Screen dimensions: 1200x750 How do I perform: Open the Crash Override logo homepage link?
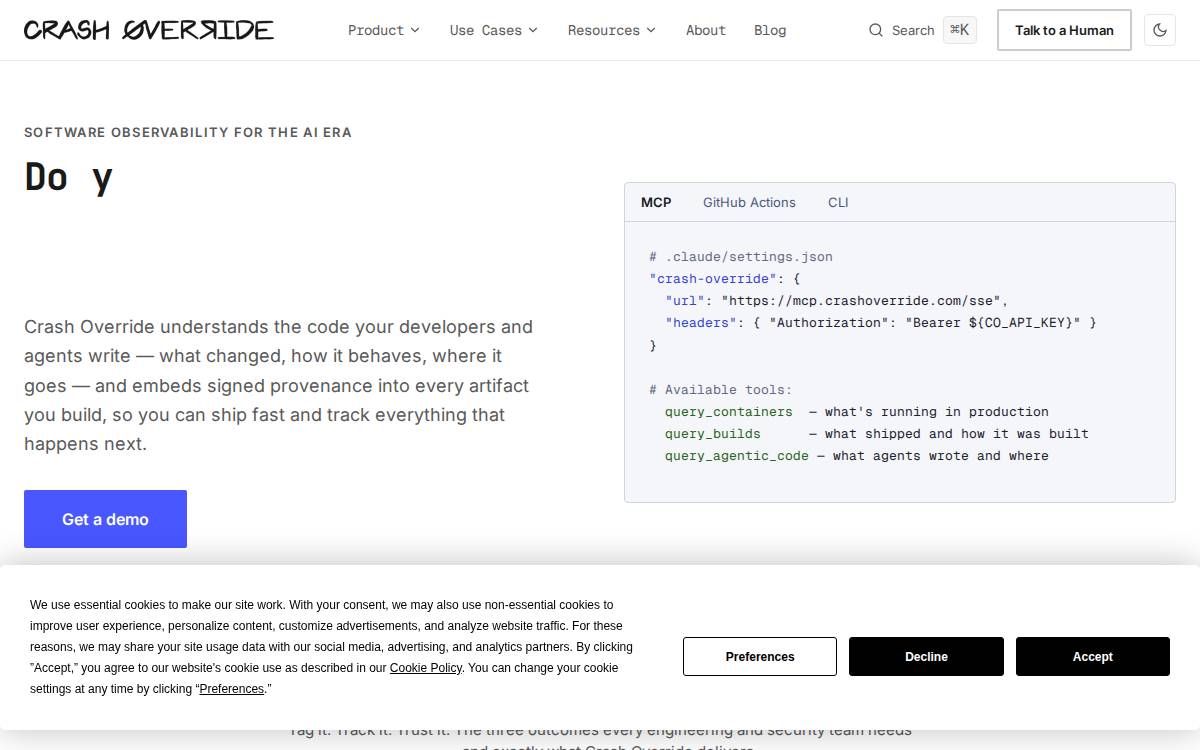click(x=149, y=30)
